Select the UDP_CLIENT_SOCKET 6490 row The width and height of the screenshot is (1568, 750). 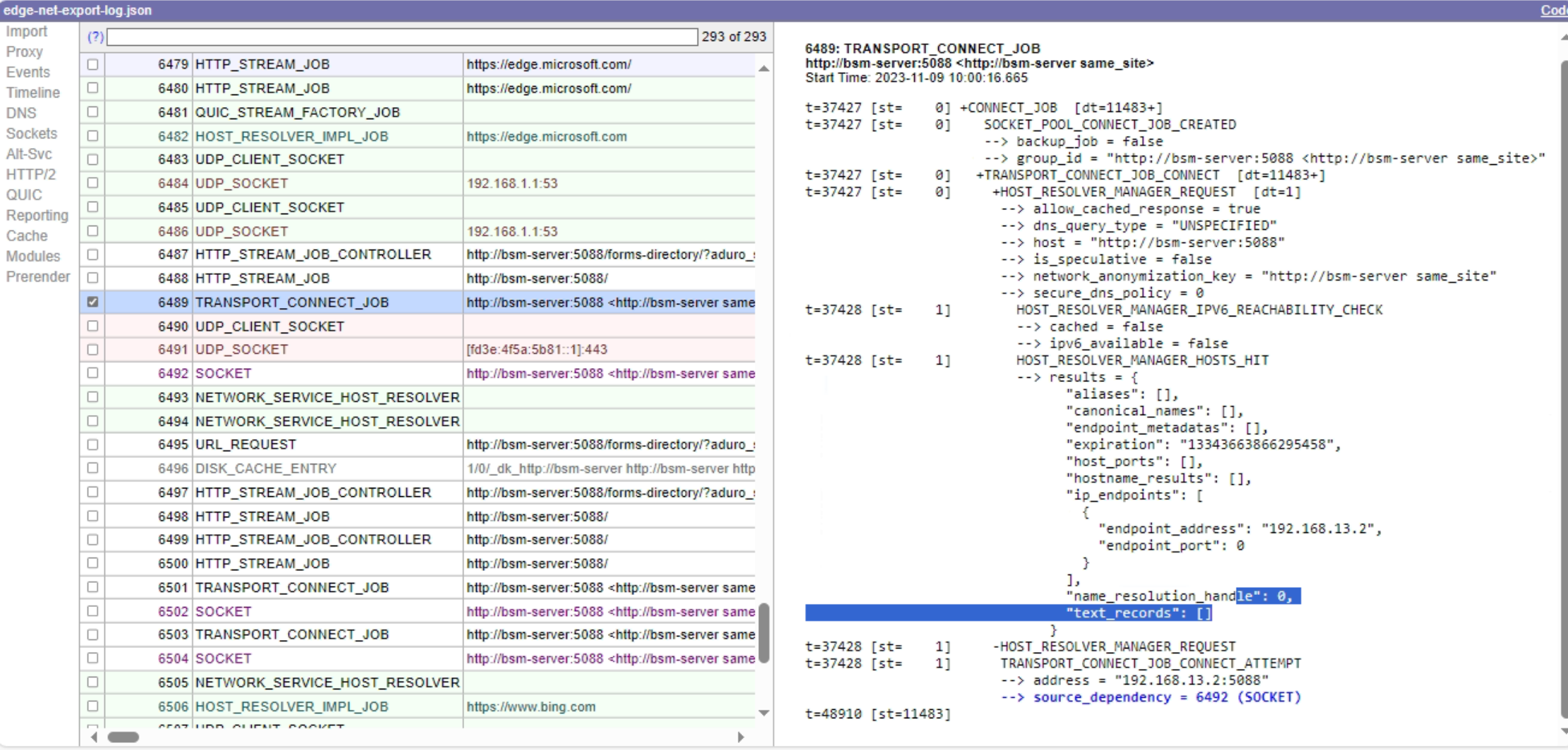click(418, 326)
